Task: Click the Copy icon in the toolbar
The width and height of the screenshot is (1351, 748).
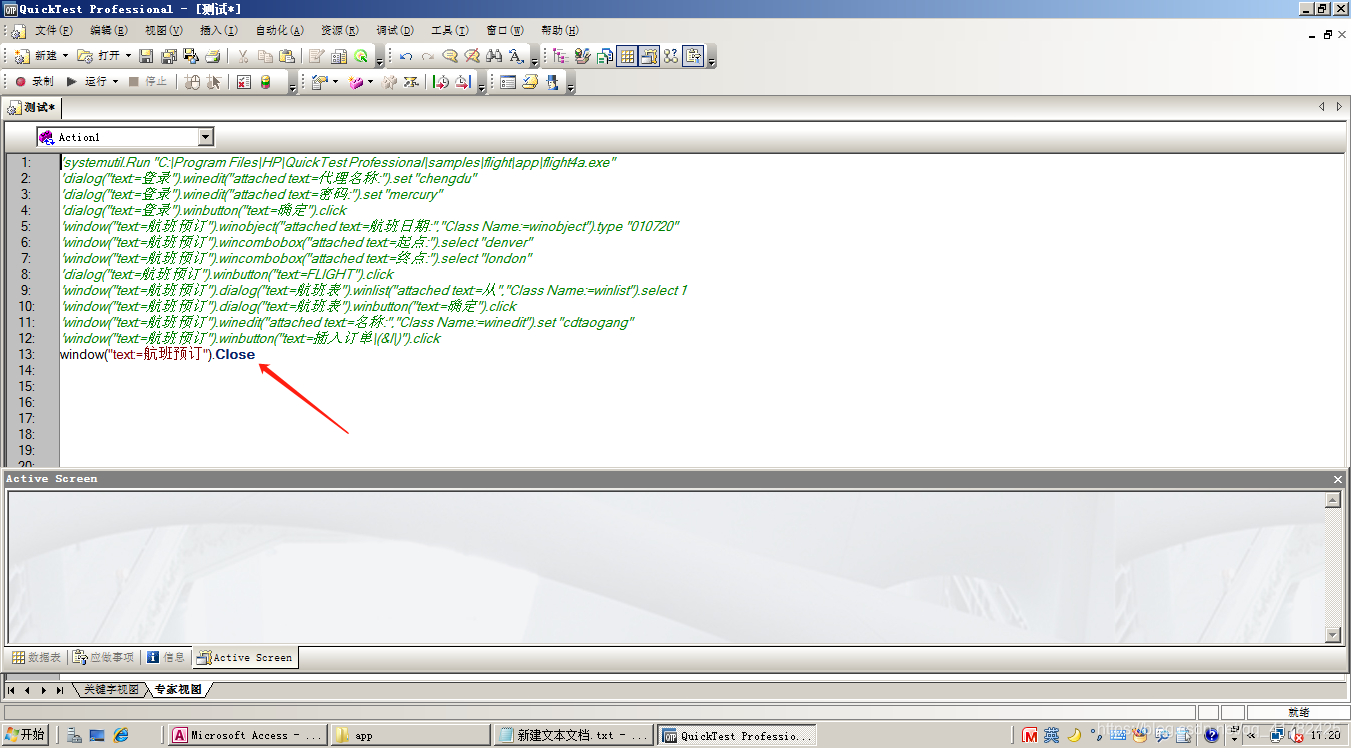Action: pyautogui.click(x=265, y=56)
